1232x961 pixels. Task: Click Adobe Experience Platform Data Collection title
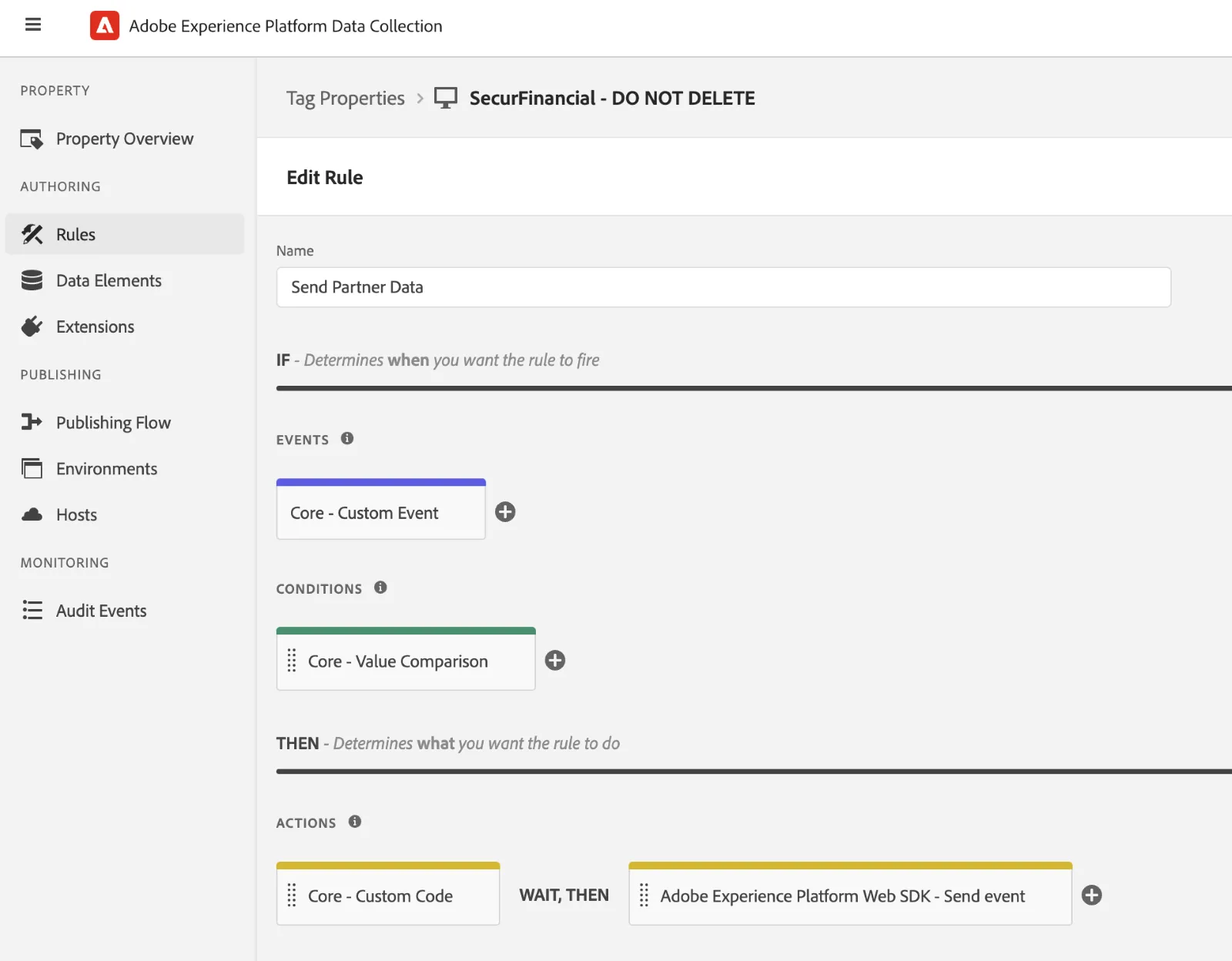click(286, 26)
